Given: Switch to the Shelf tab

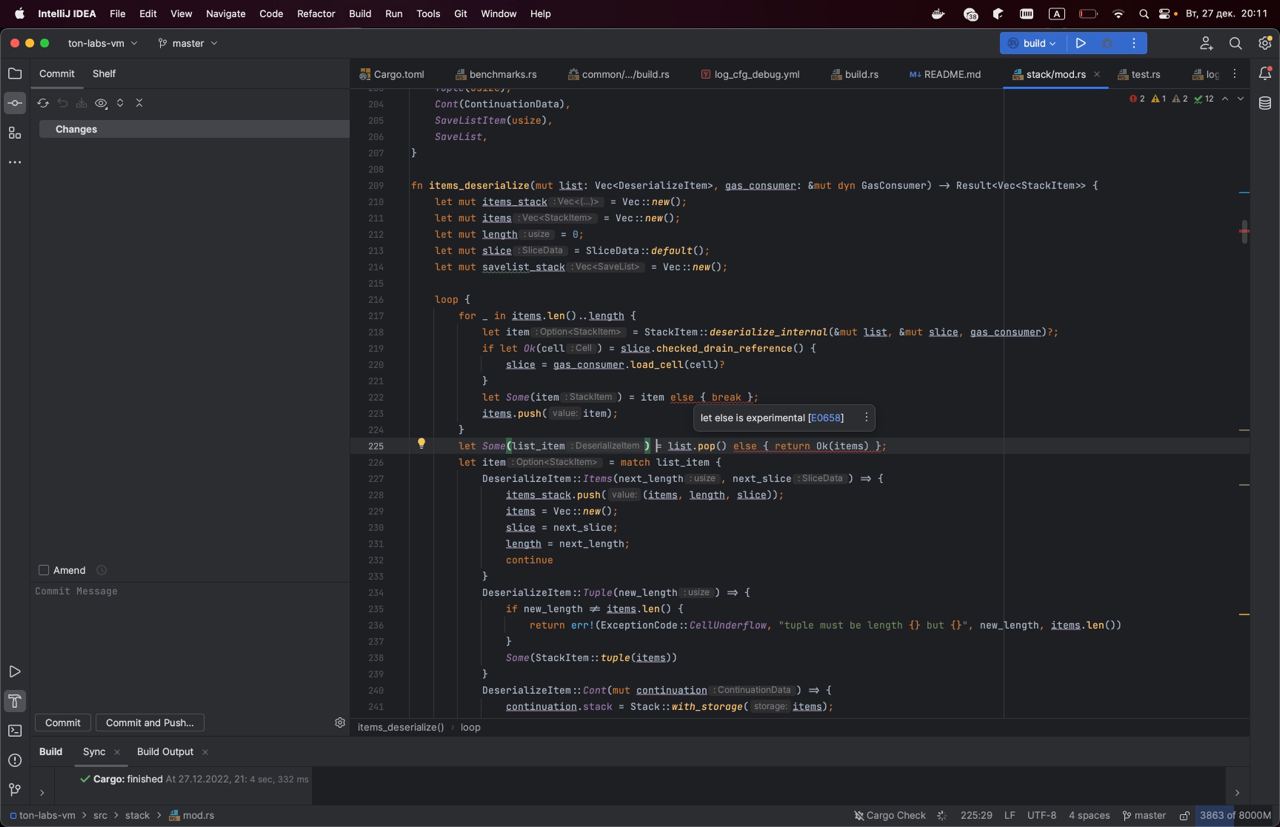Looking at the screenshot, I should [104, 73].
